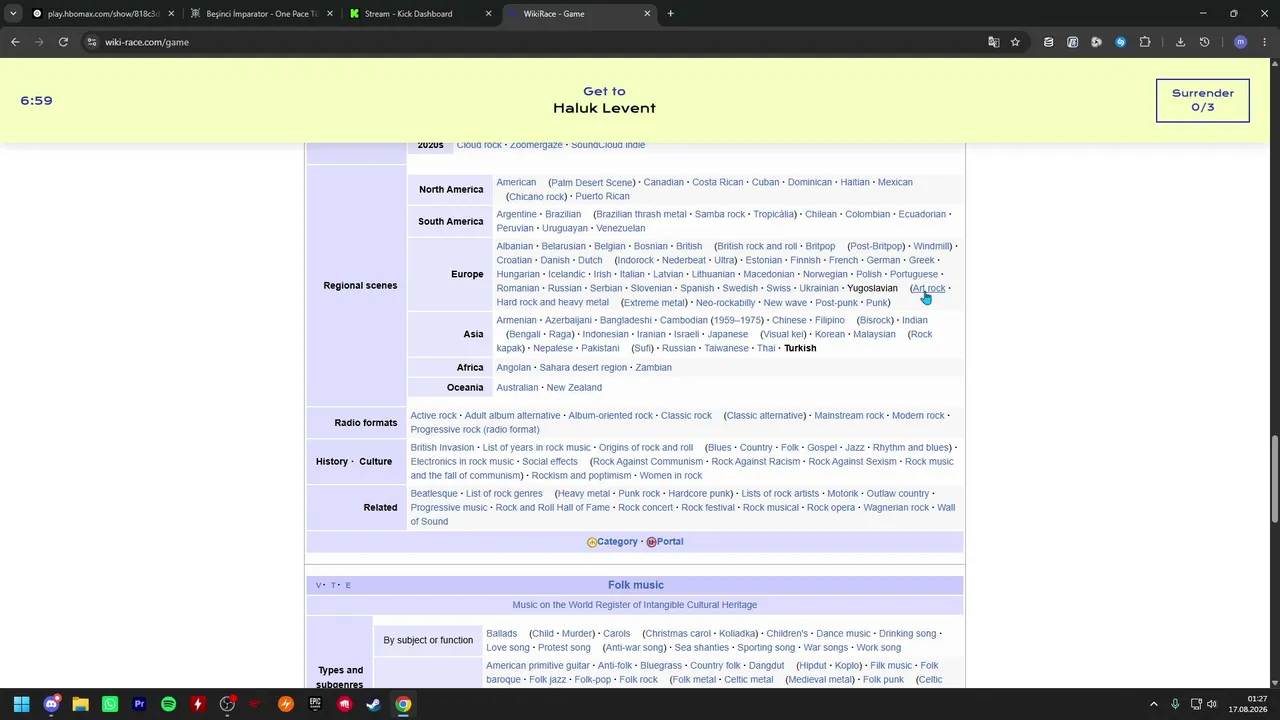This screenshot has width=1280, height=720.
Task: Open the Ukrainian rock link
Action: coord(819,288)
